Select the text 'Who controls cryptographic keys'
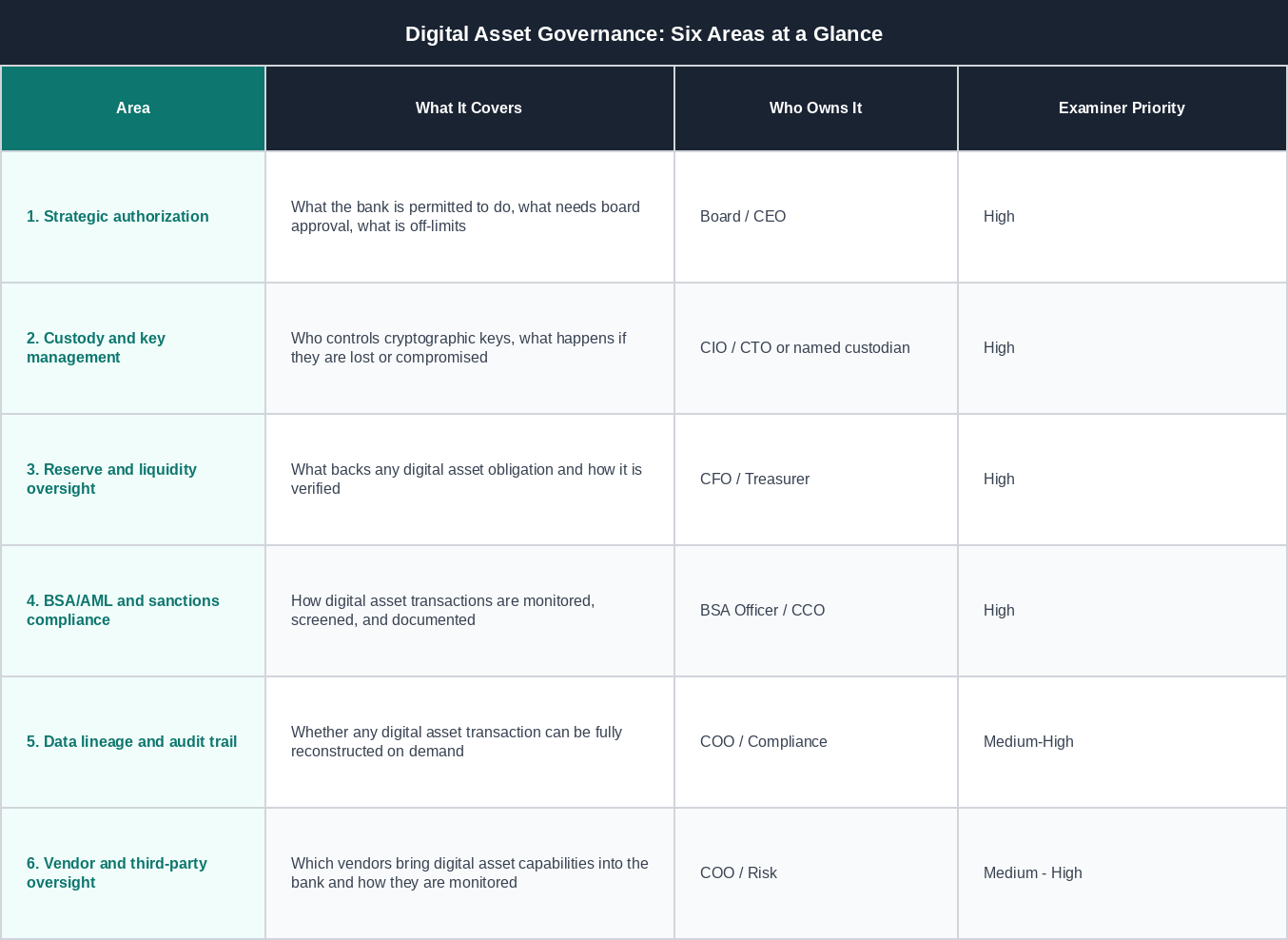Screen dimensions: 1288x940 coord(400,339)
